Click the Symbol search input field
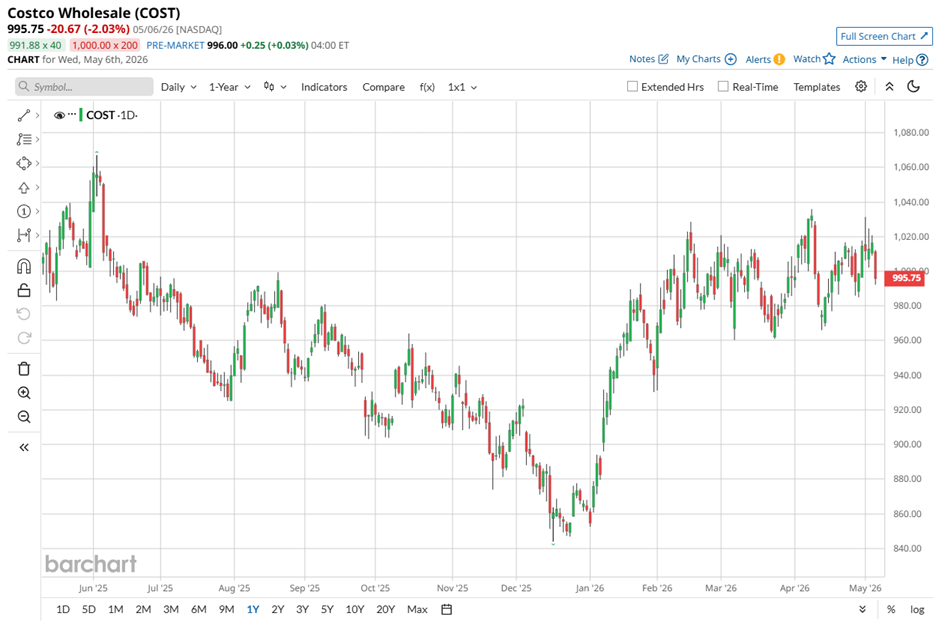The width and height of the screenshot is (936, 628). coord(84,87)
